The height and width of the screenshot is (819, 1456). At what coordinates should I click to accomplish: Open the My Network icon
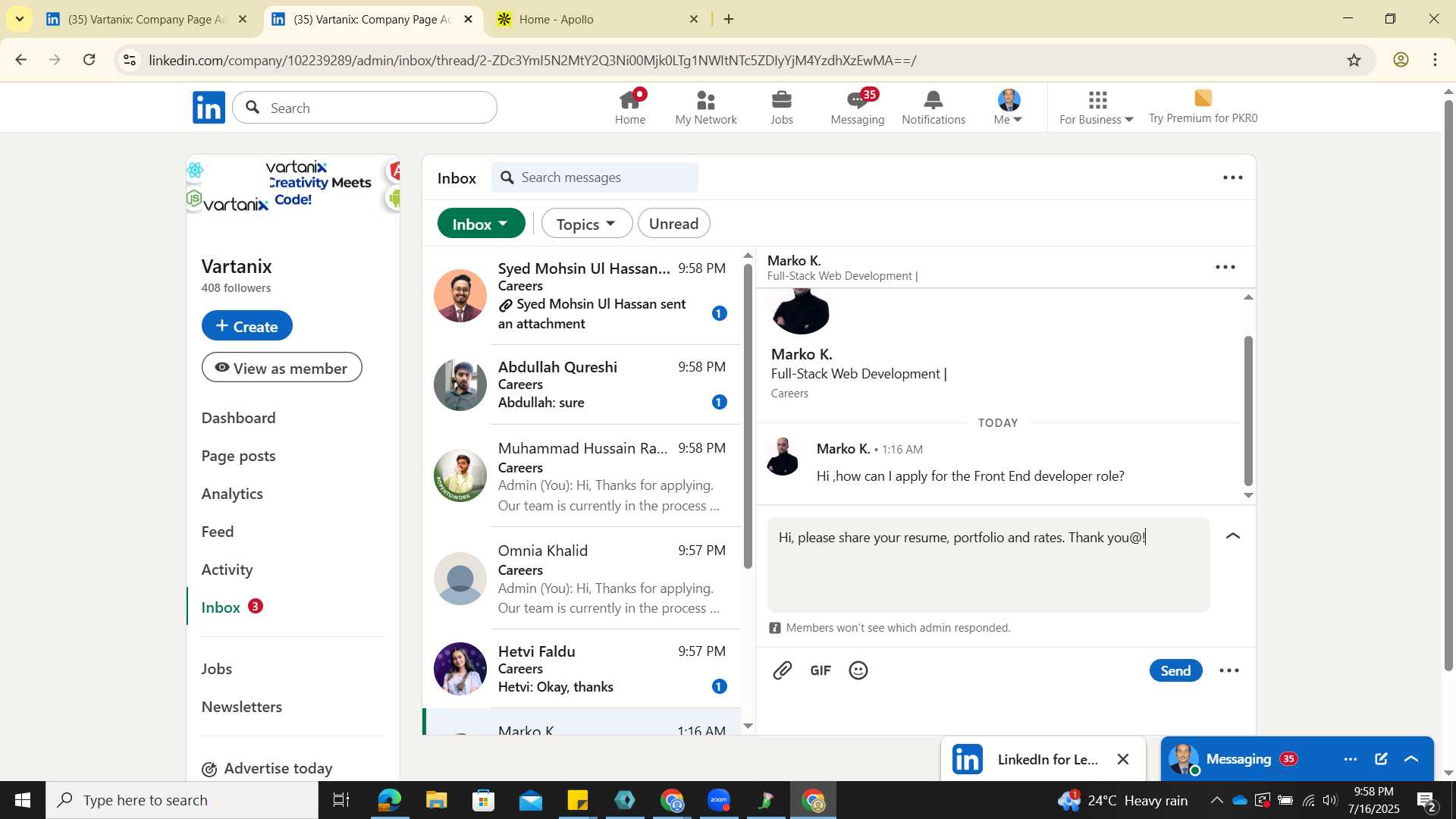click(706, 108)
